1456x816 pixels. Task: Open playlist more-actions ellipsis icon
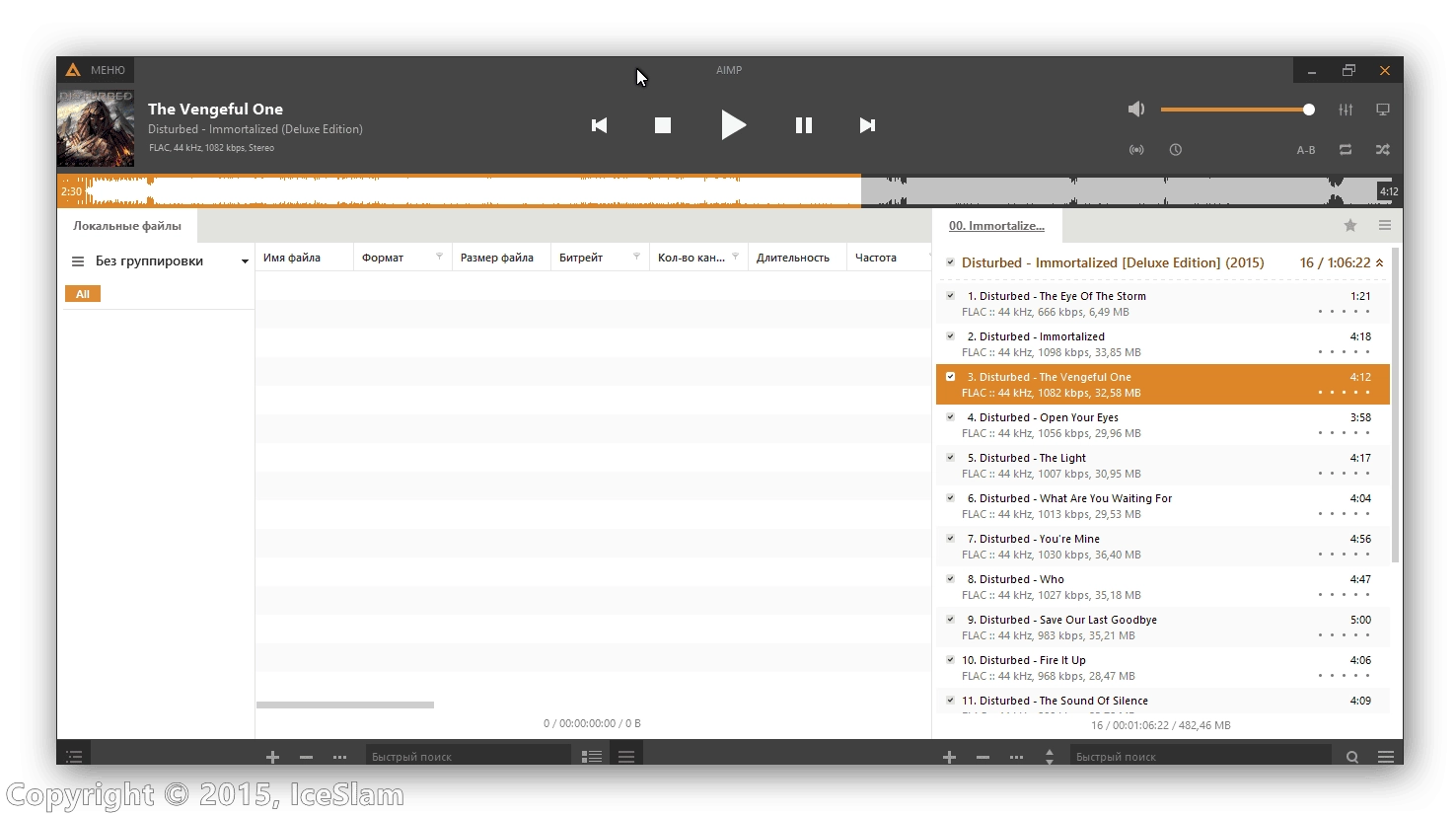[1016, 757]
